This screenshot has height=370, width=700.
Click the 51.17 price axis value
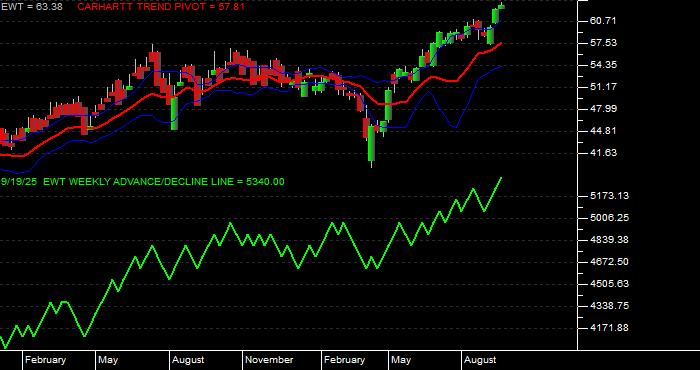tap(603, 87)
